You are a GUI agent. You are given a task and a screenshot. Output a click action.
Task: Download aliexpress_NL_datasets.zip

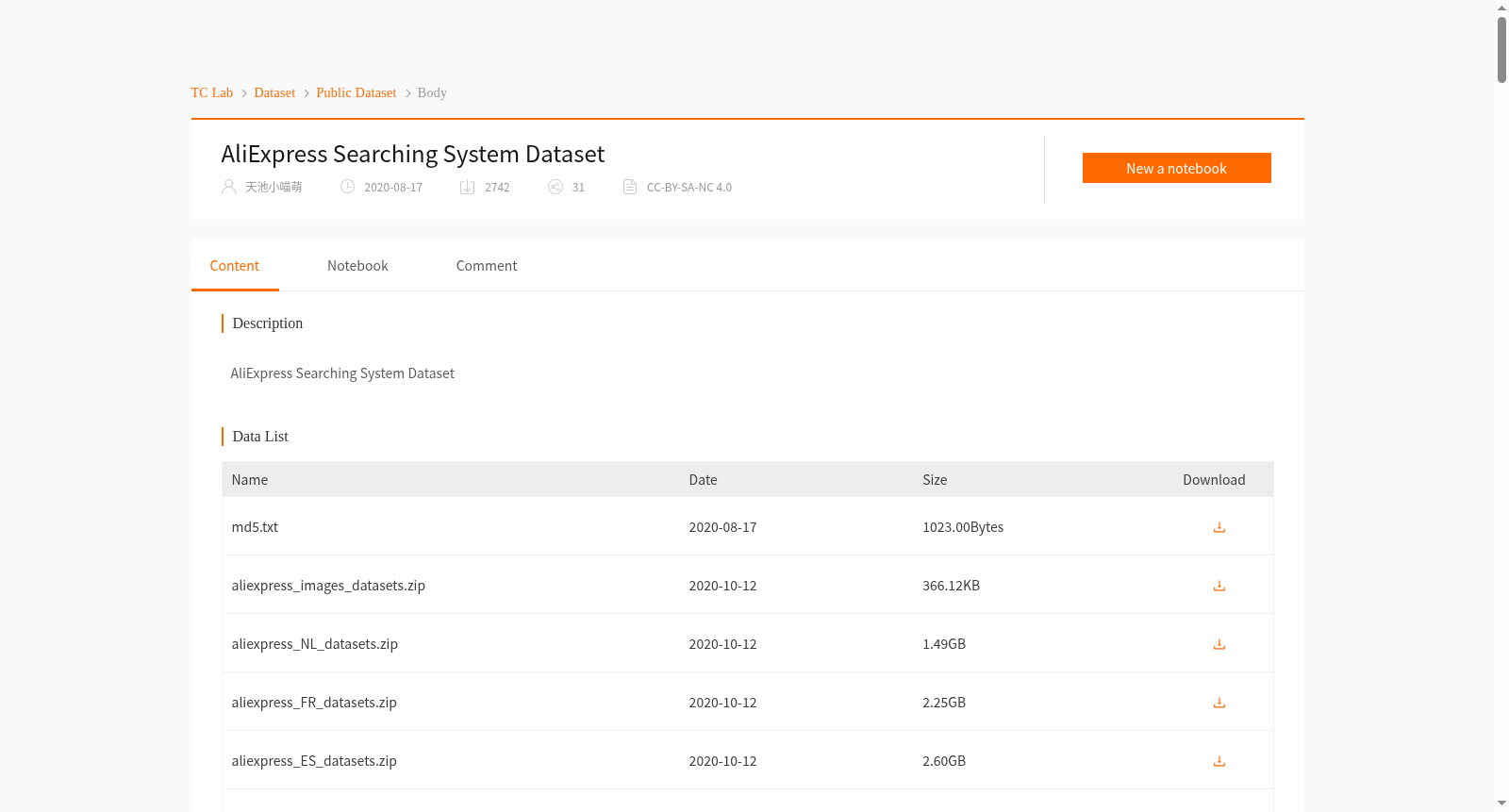click(1219, 644)
